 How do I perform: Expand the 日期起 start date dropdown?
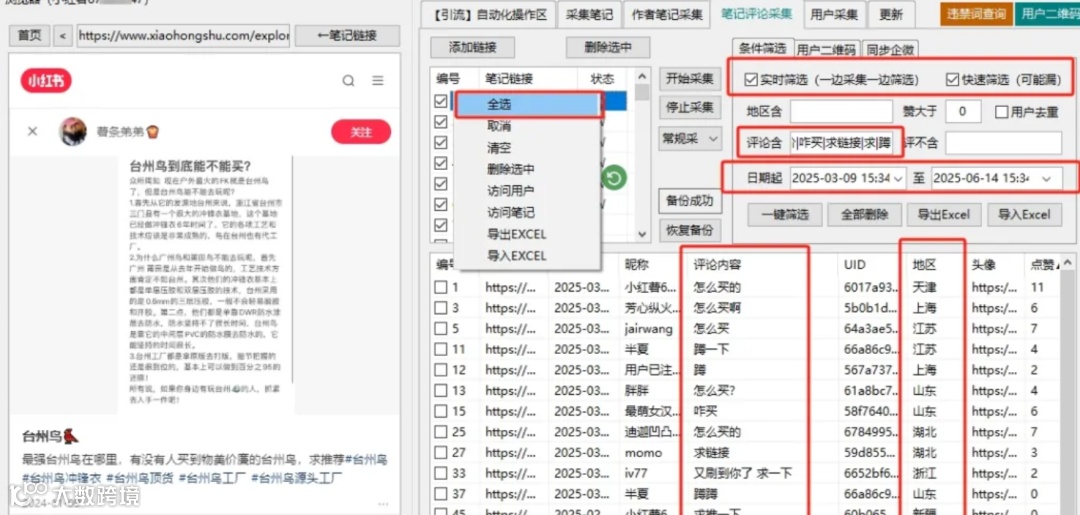899,178
